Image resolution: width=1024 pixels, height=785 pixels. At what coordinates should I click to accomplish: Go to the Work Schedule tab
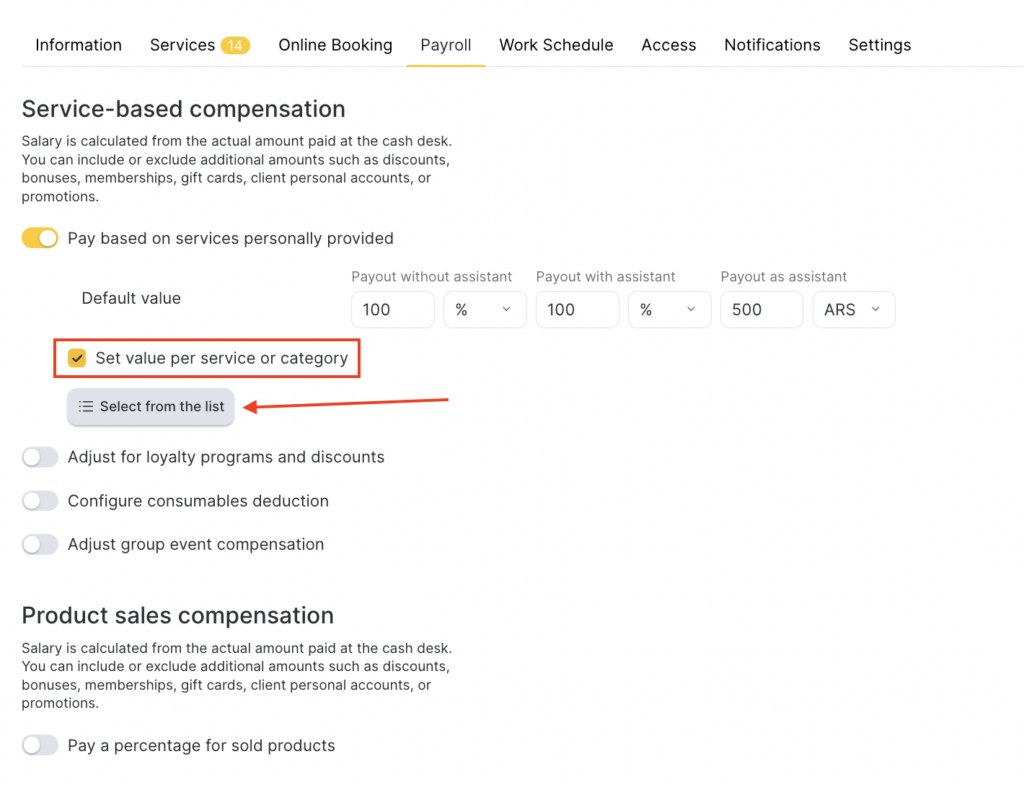556,45
